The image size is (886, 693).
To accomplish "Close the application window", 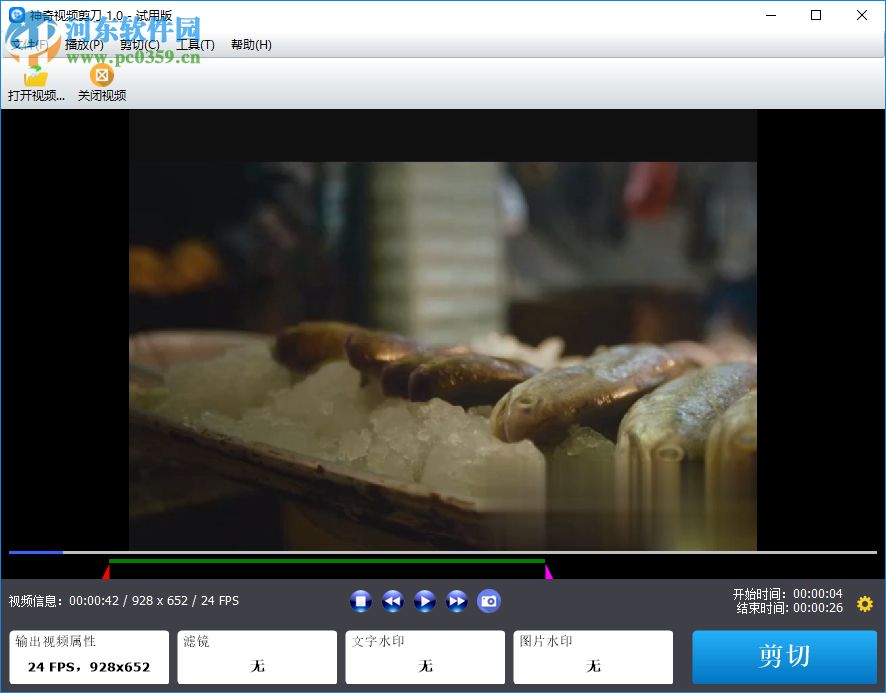I will point(862,15).
